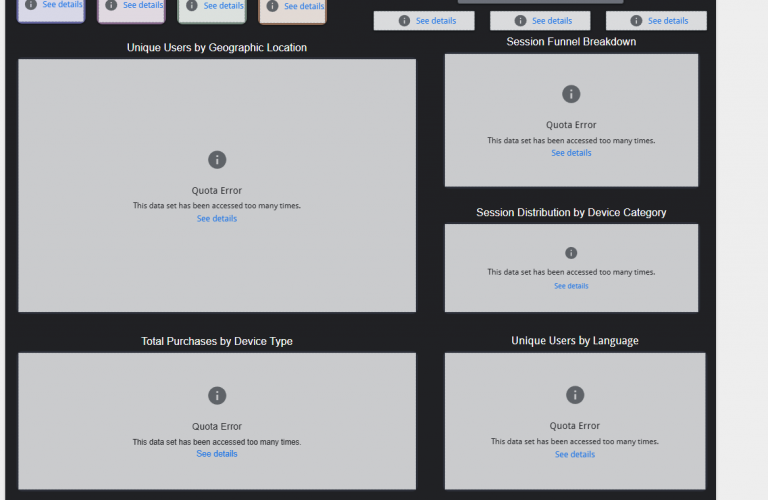Open See details in first gray scorecard
The height and width of the screenshot is (500, 768).
pyautogui.click(x=436, y=21)
